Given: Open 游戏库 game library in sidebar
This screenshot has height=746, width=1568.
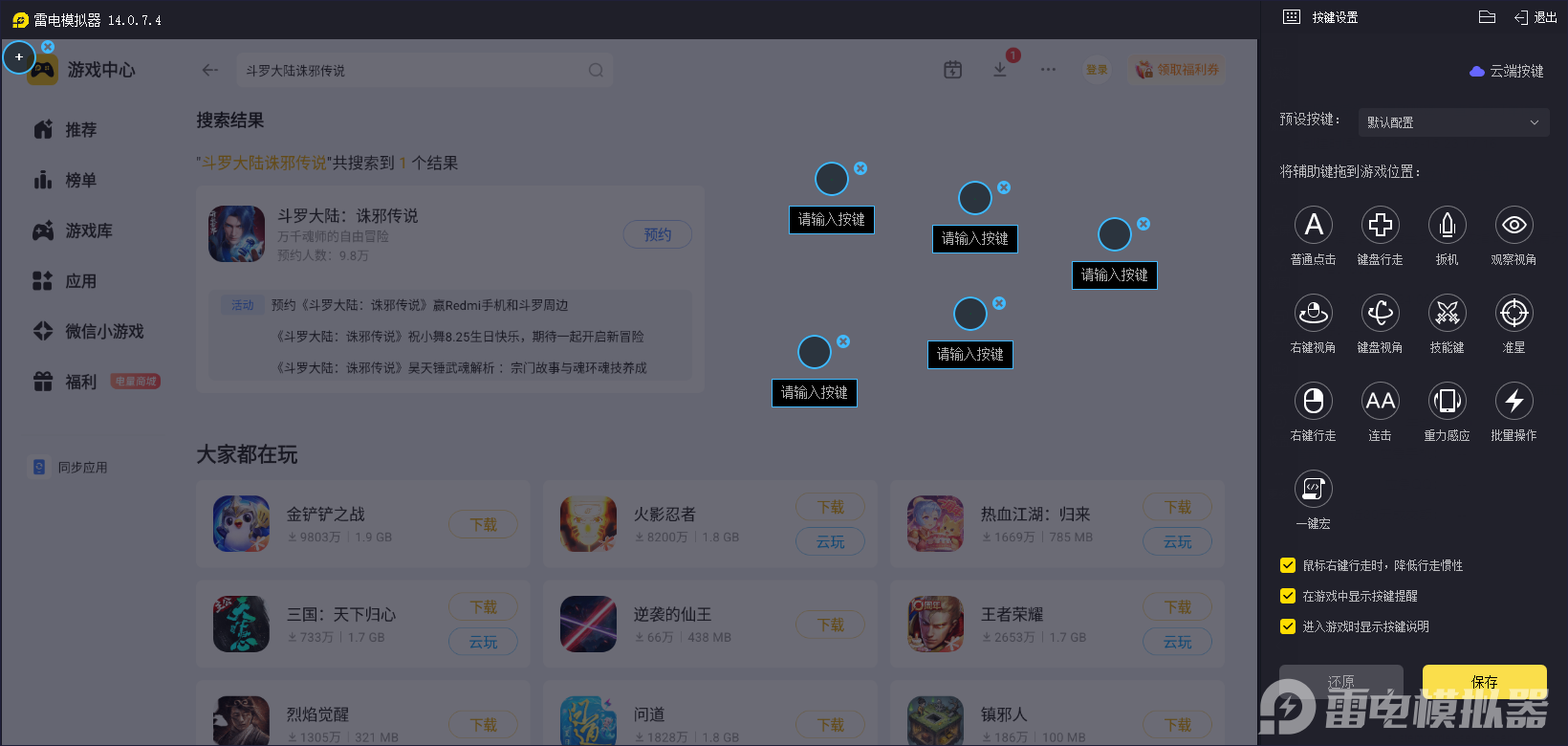Looking at the screenshot, I should pyautogui.click(x=73, y=230).
